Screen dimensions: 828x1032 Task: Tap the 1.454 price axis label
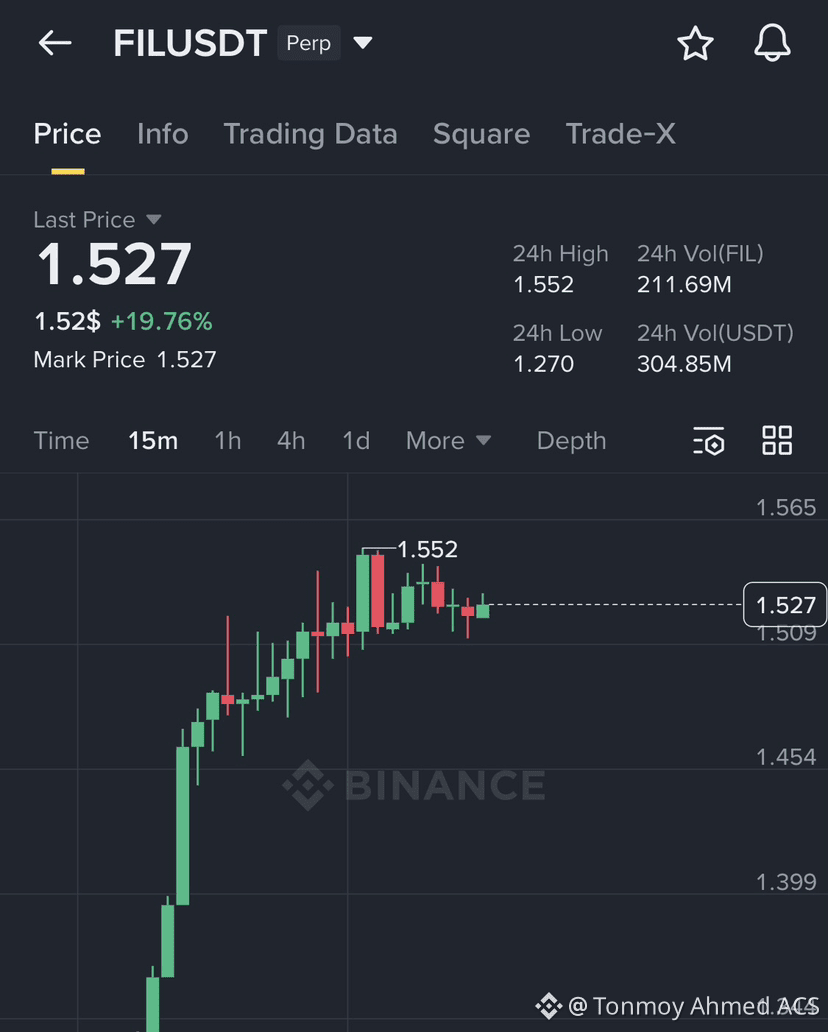click(x=786, y=757)
